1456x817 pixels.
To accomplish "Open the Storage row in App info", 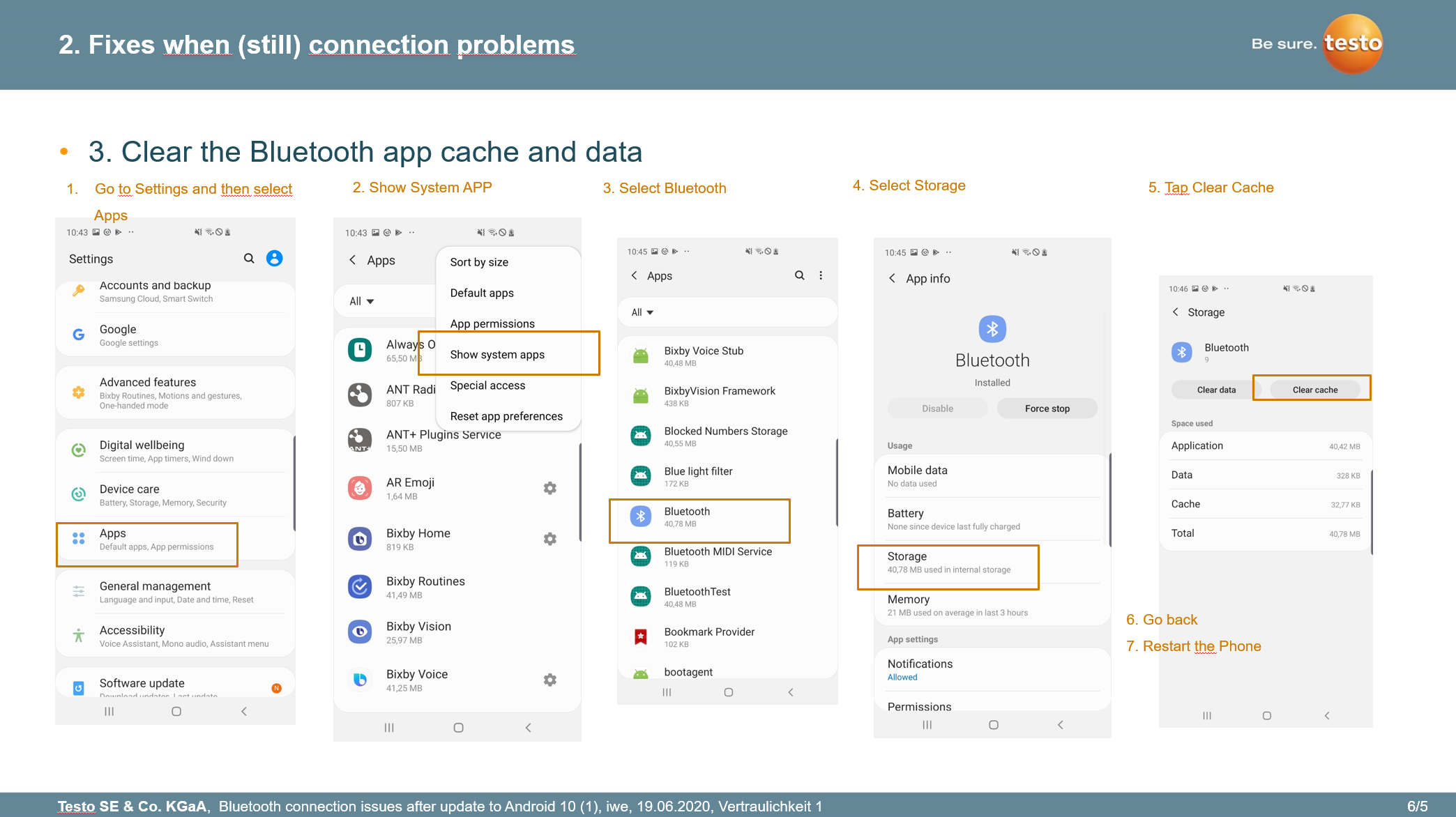I will (x=992, y=562).
